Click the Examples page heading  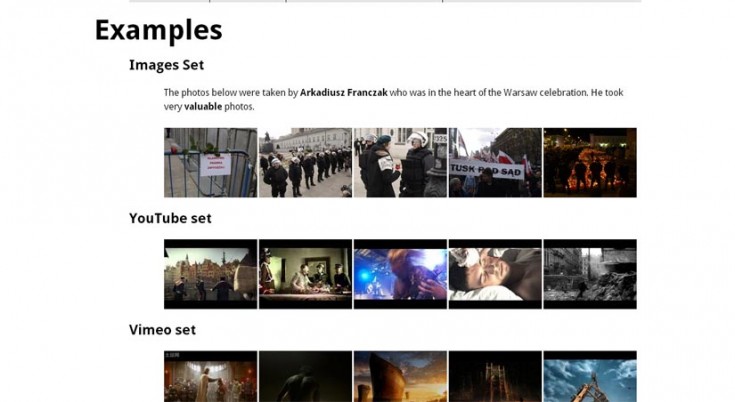coord(158,30)
